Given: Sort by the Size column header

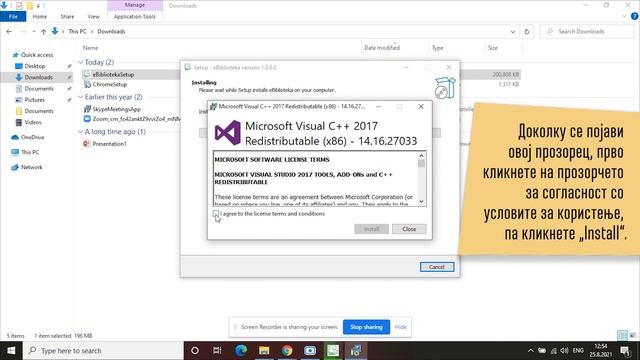Looking at the screenshot, I should click(493, 48).
